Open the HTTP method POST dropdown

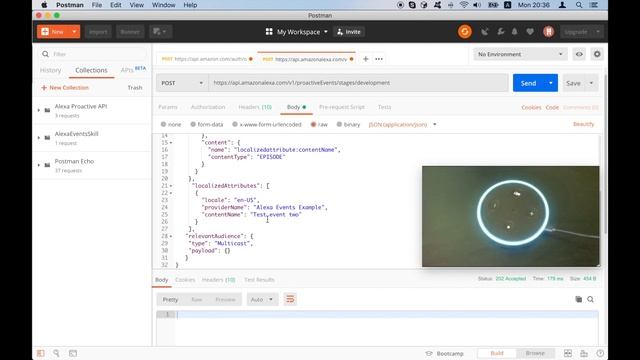[182, 83]
